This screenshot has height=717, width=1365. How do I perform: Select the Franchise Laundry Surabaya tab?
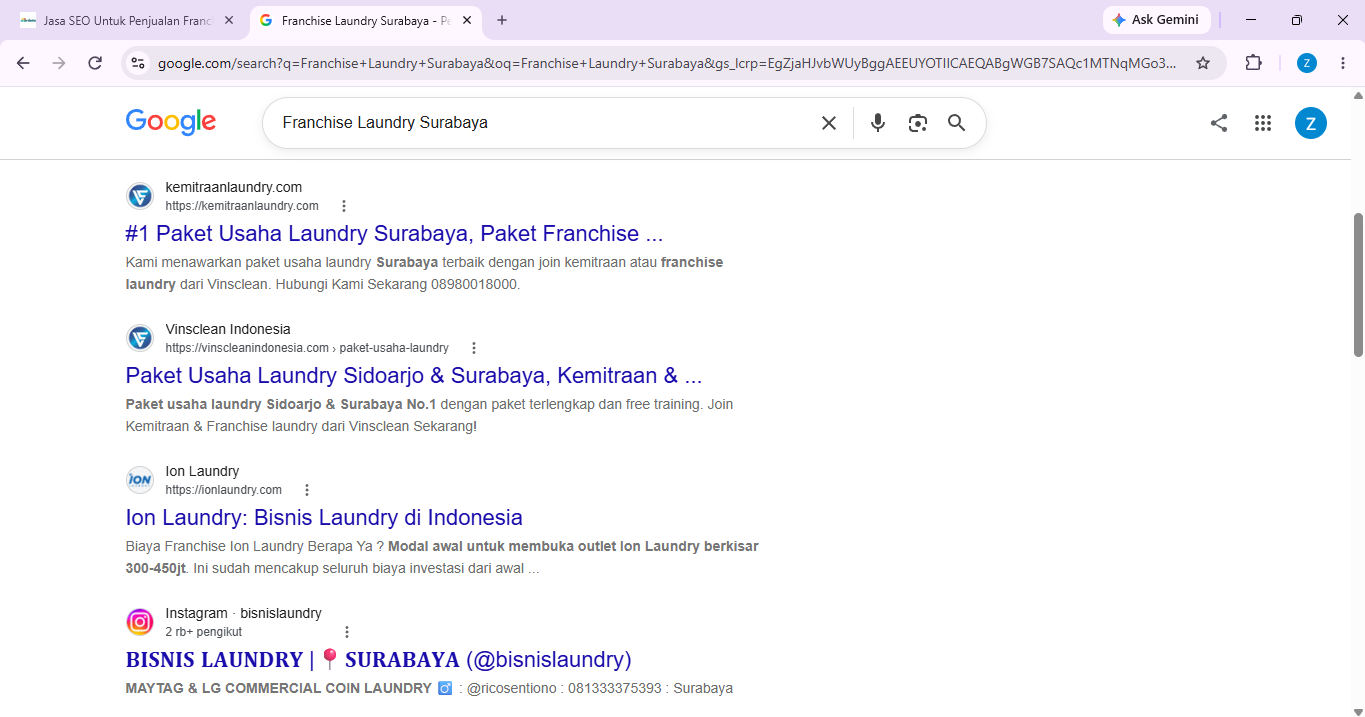click(365, 20)
